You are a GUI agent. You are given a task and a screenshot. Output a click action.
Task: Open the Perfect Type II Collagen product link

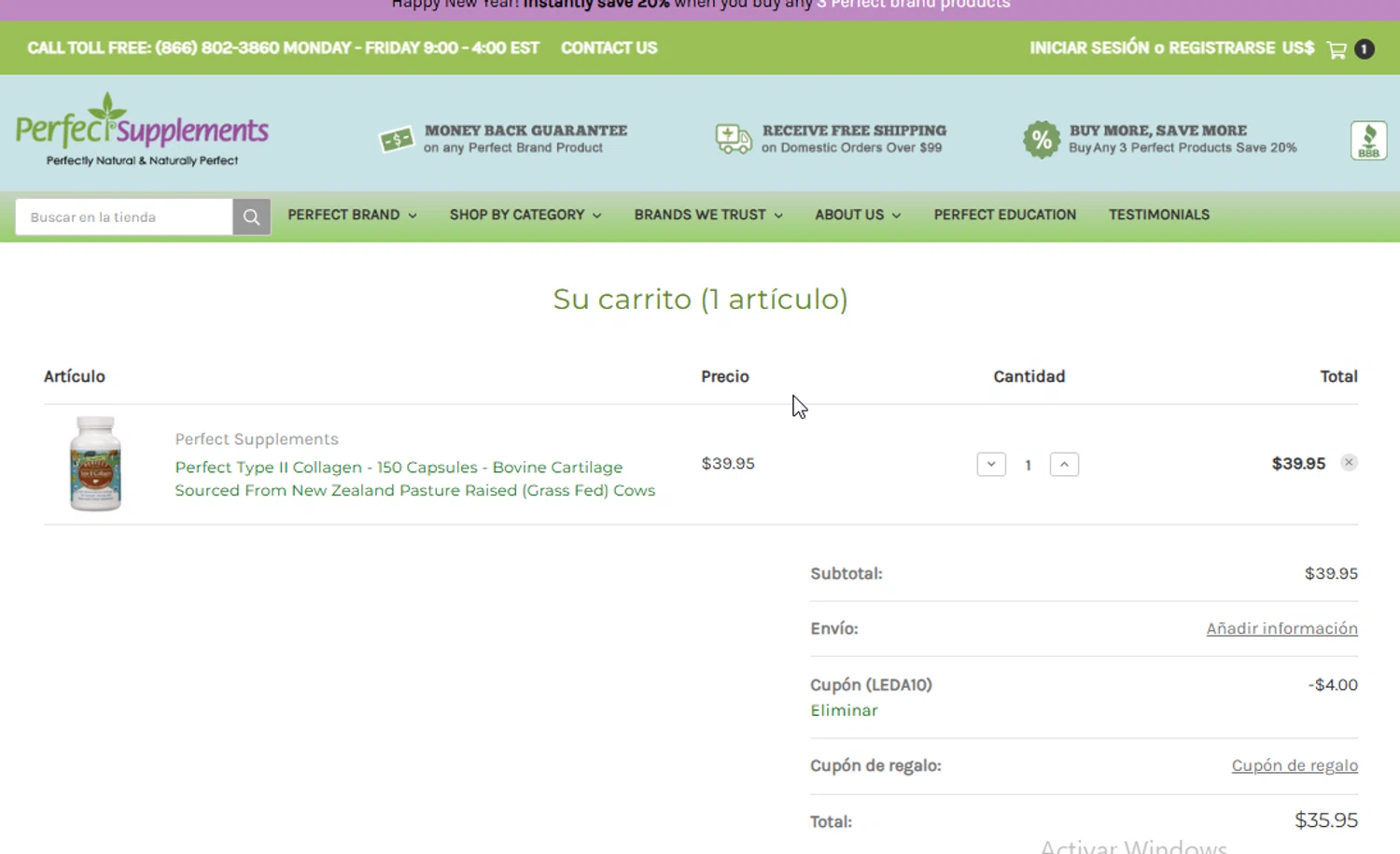tap(414, 479)
